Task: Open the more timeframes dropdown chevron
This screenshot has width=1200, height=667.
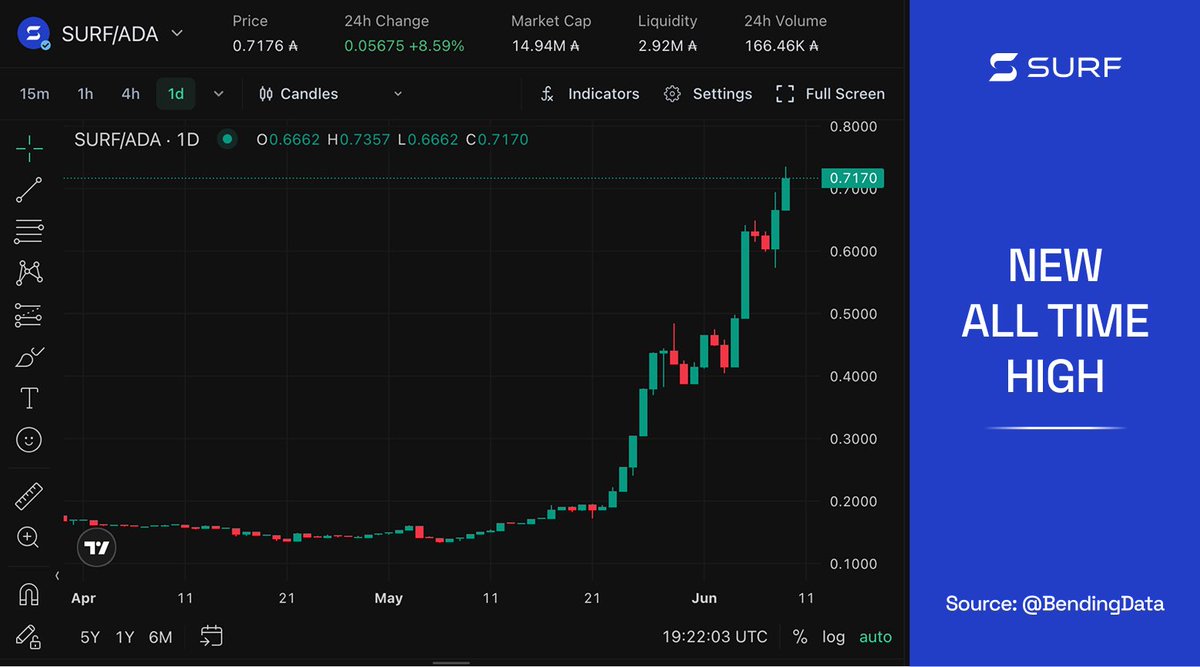Action: [x=219, y=94]
